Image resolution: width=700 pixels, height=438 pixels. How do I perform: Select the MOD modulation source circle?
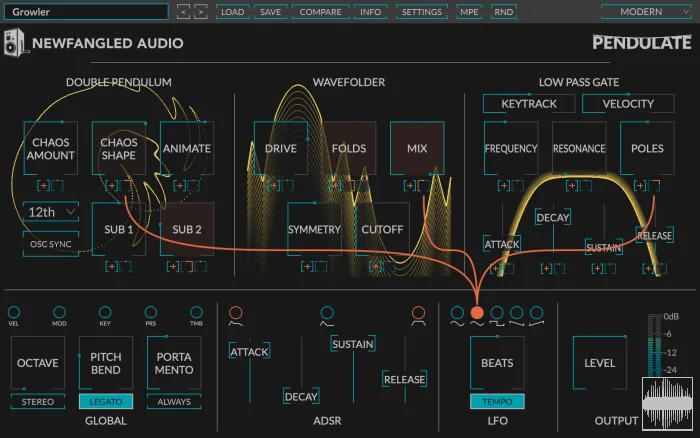(59, 312)
